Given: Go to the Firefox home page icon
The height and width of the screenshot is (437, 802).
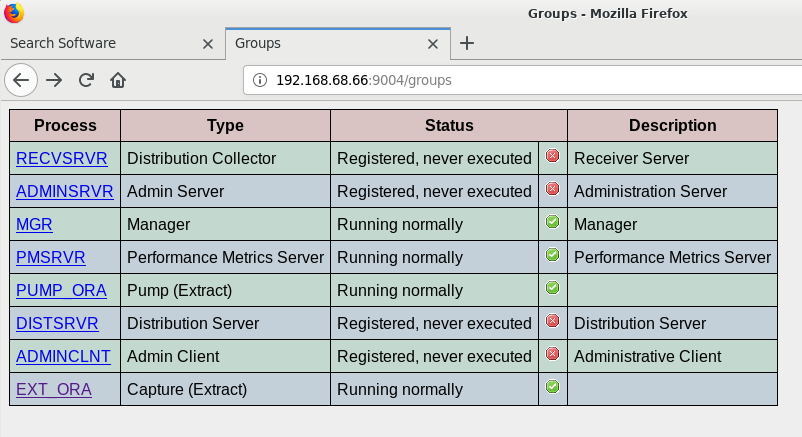Looking at the screenshot, I should click(x=118, y=80).
